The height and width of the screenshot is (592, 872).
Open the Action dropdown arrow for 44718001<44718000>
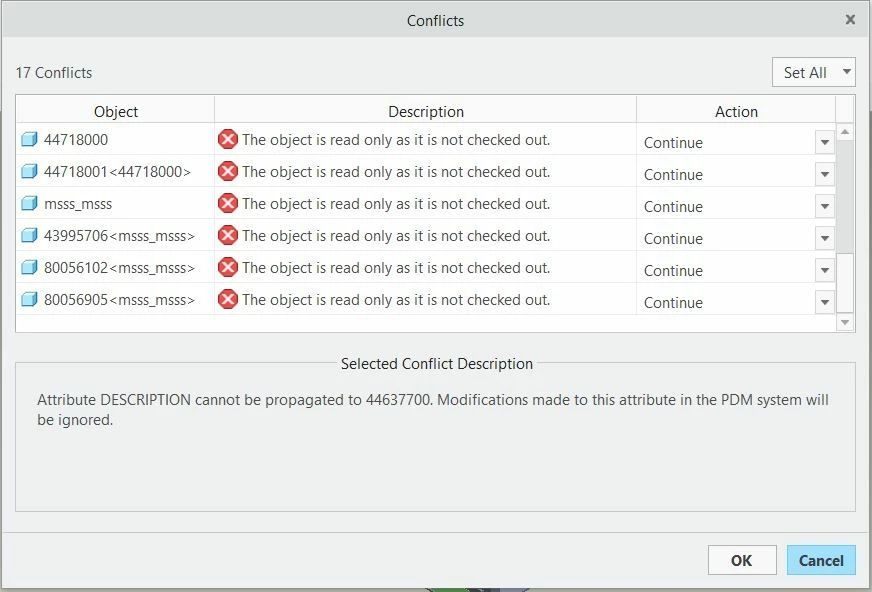pyautogui.click(x=825, y=175)
